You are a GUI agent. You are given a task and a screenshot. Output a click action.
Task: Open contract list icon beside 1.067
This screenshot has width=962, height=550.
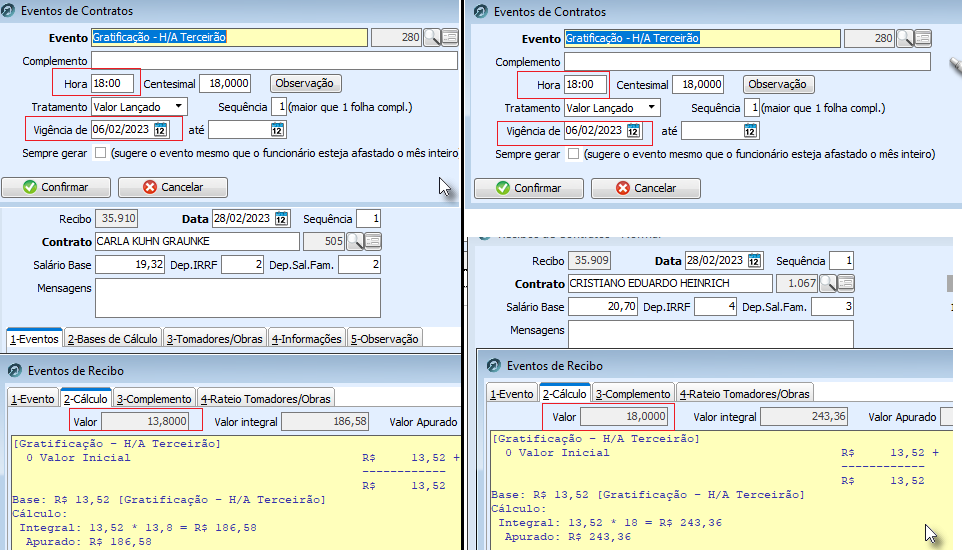click(846, 283)
